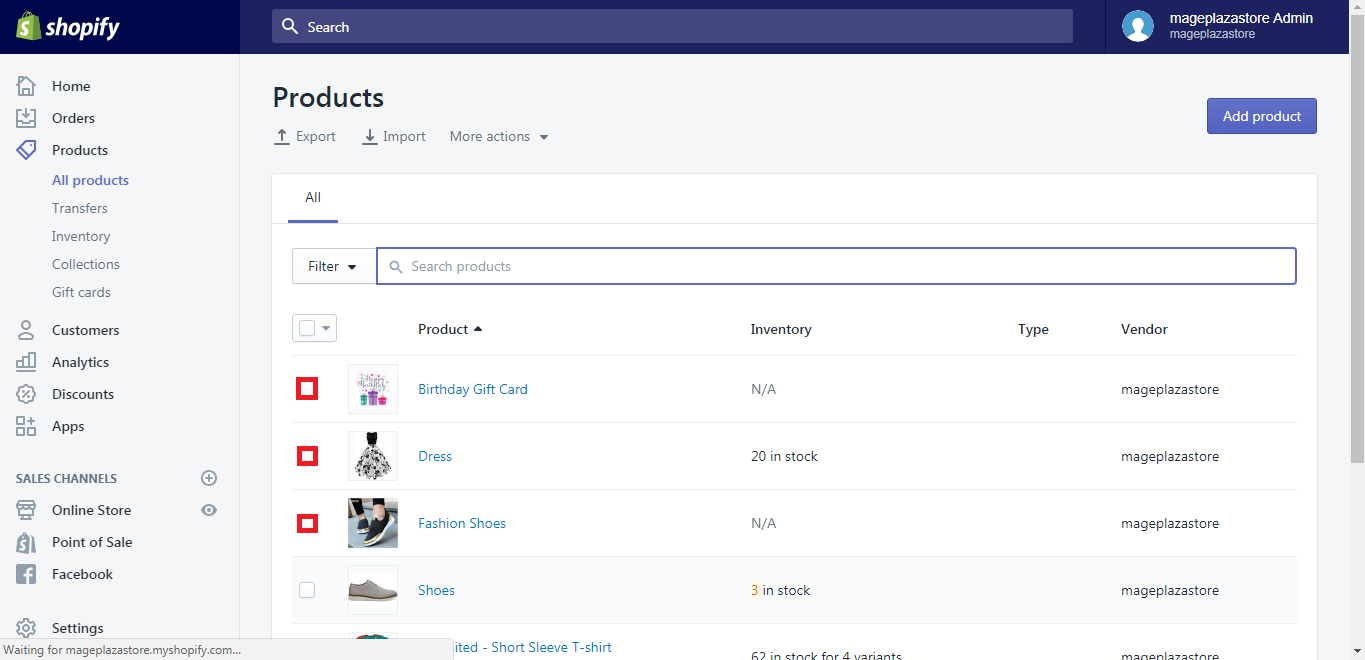Screen dimensions: 1365x660
Task: Click the Discounts badge icon
Action: [x=26, y=394]
